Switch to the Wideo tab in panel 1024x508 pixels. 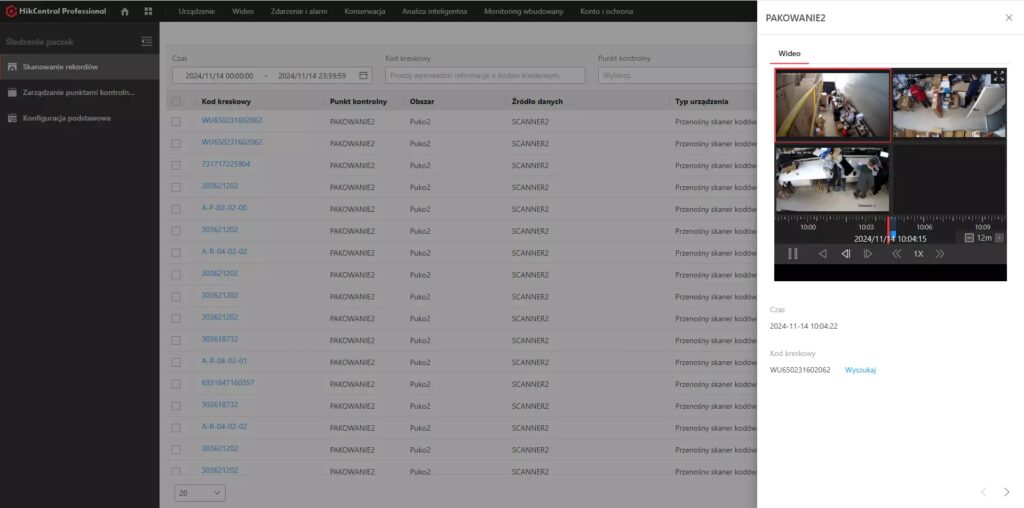click(x=789, y=53)
